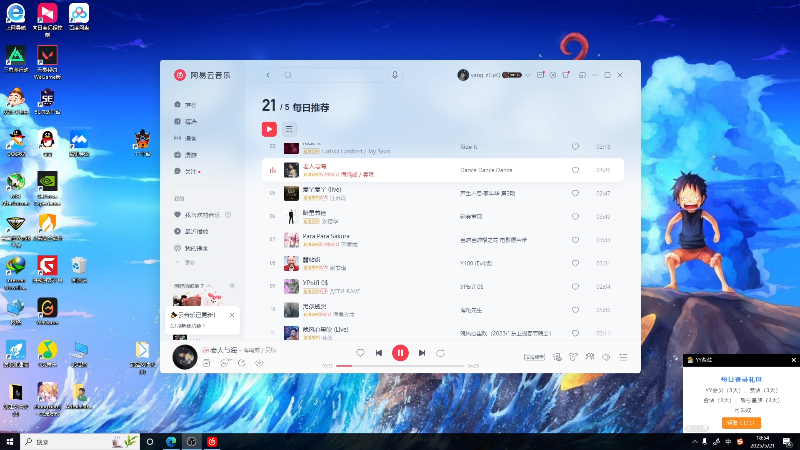Click add-to-playlist icon under the song title

point(207,363)
